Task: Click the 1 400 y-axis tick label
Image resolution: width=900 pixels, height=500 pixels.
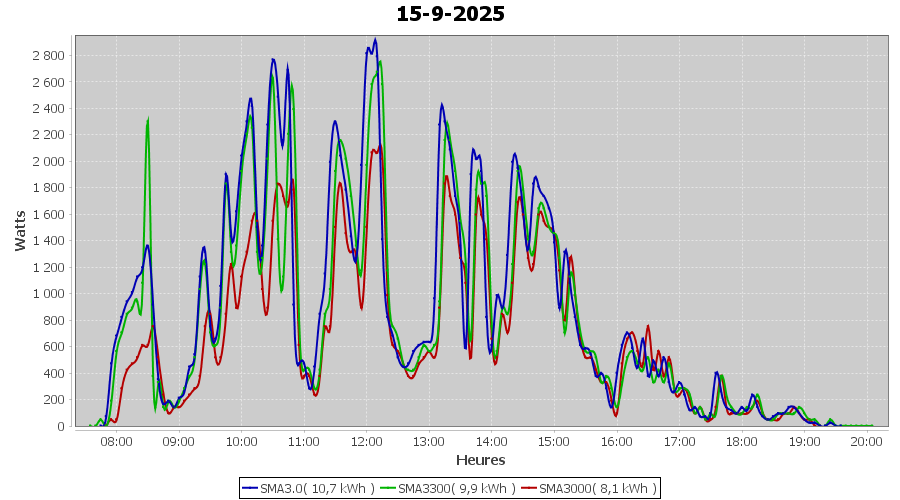Action: click(x=49, y=241)
